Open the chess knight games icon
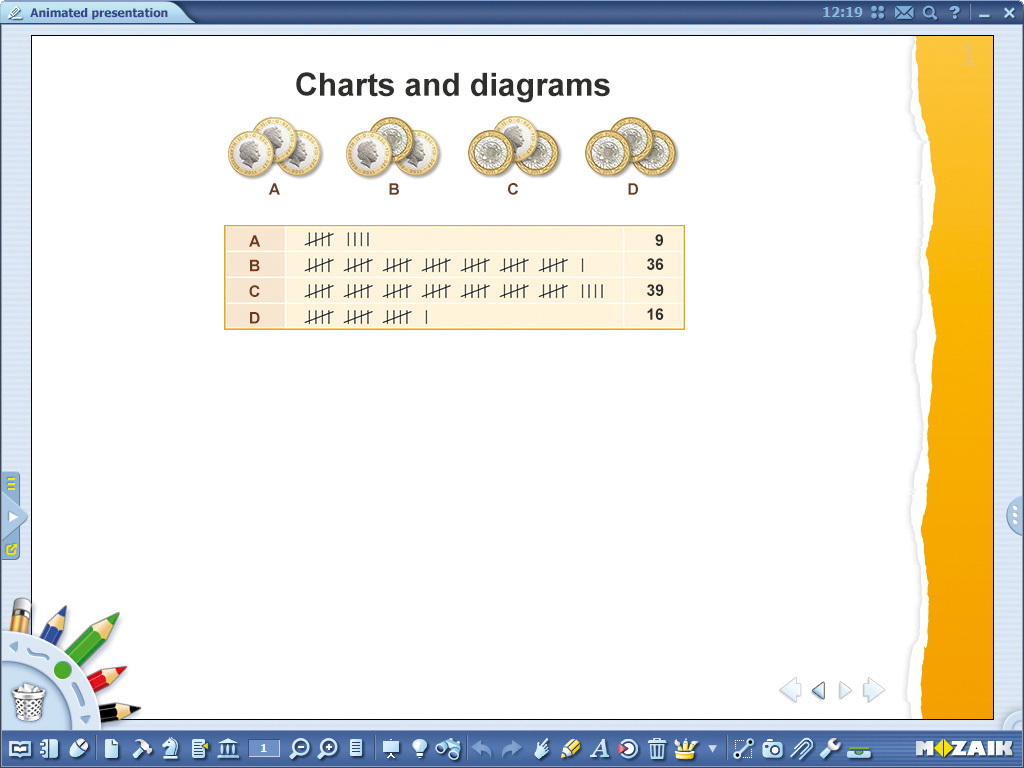 pyautogui.click(x=170, y=748)
